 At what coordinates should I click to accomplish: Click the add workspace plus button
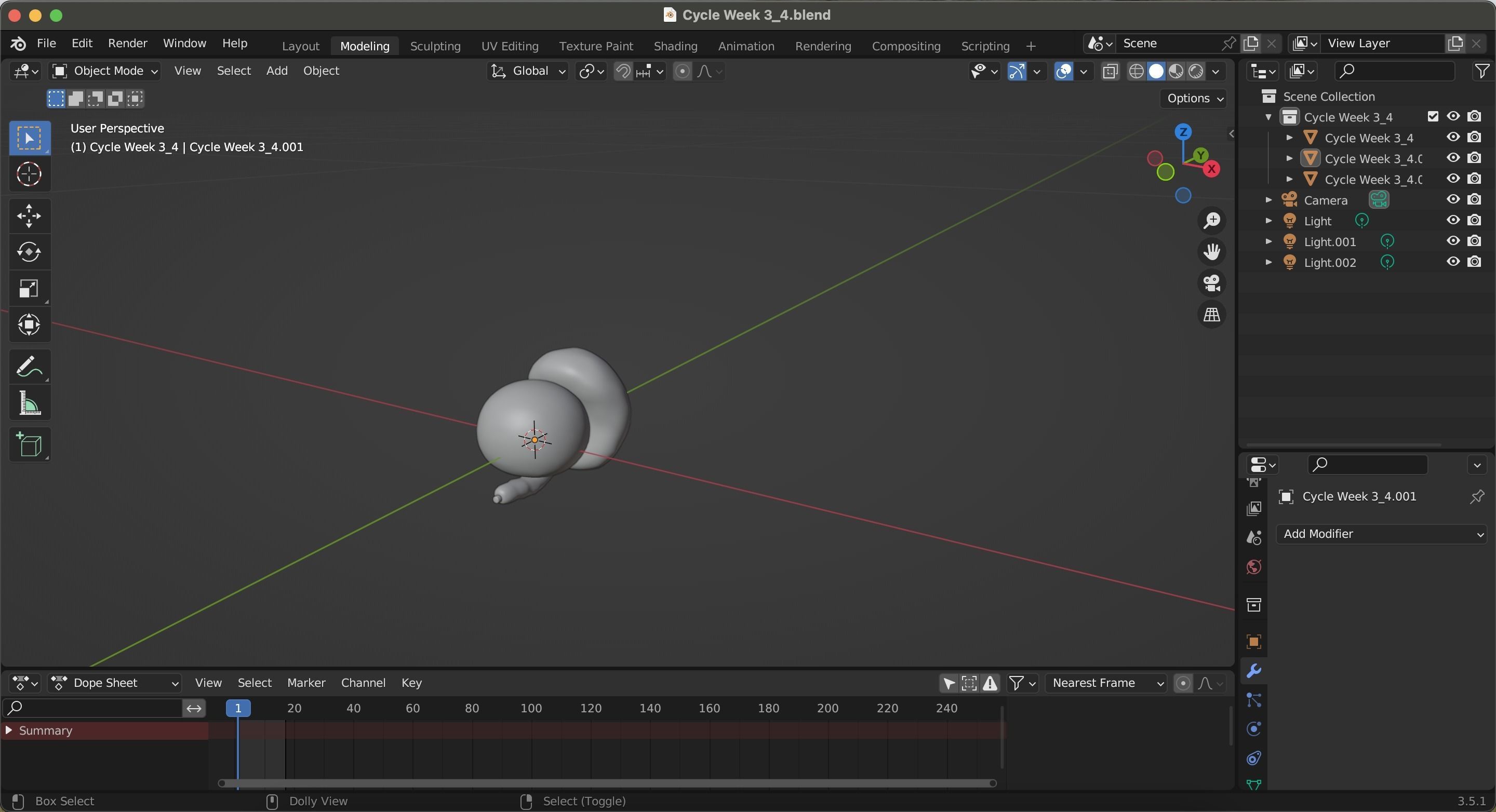[x=1031, y=46]
